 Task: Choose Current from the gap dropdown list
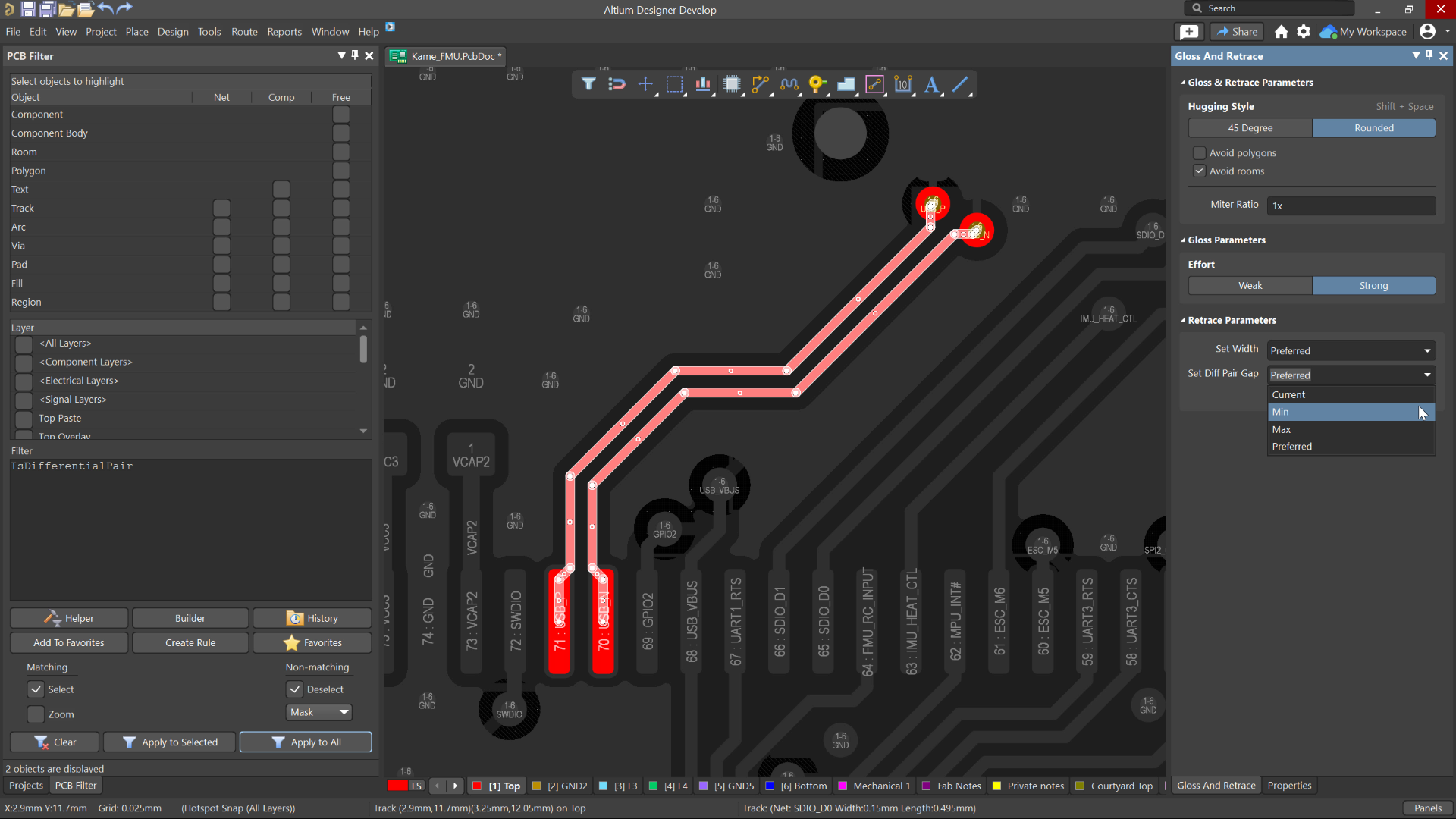tap(1351, 394)
